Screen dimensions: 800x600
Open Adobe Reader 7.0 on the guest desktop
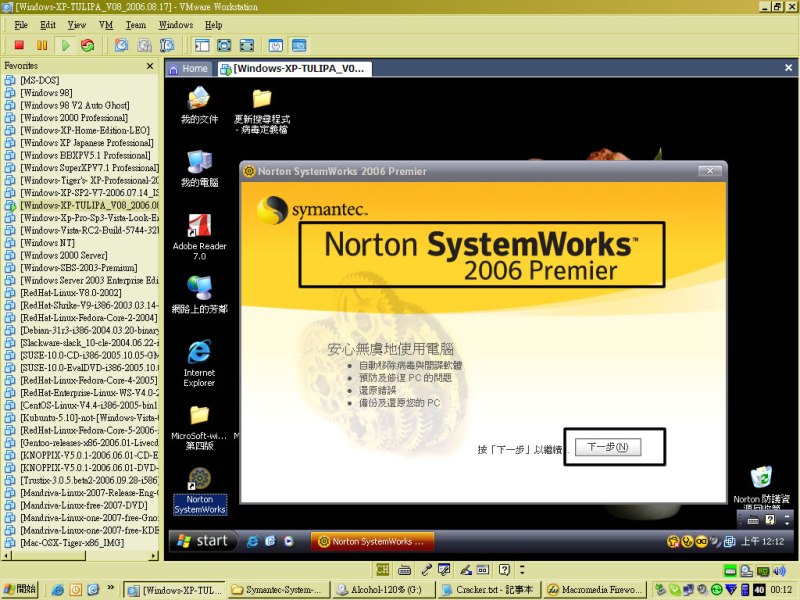(199, 237)
